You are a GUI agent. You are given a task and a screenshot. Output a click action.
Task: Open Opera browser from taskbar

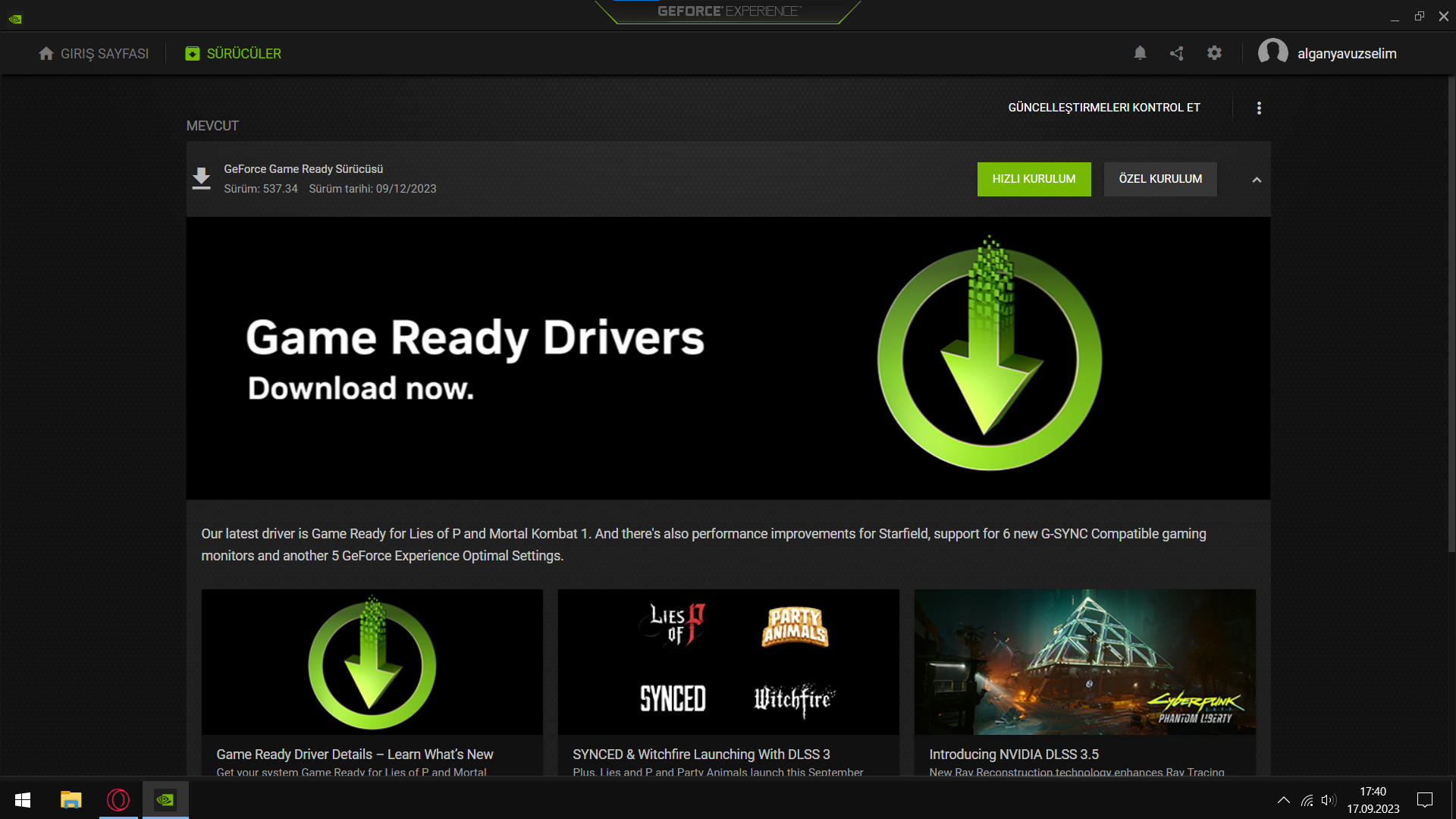coord(118,800)
